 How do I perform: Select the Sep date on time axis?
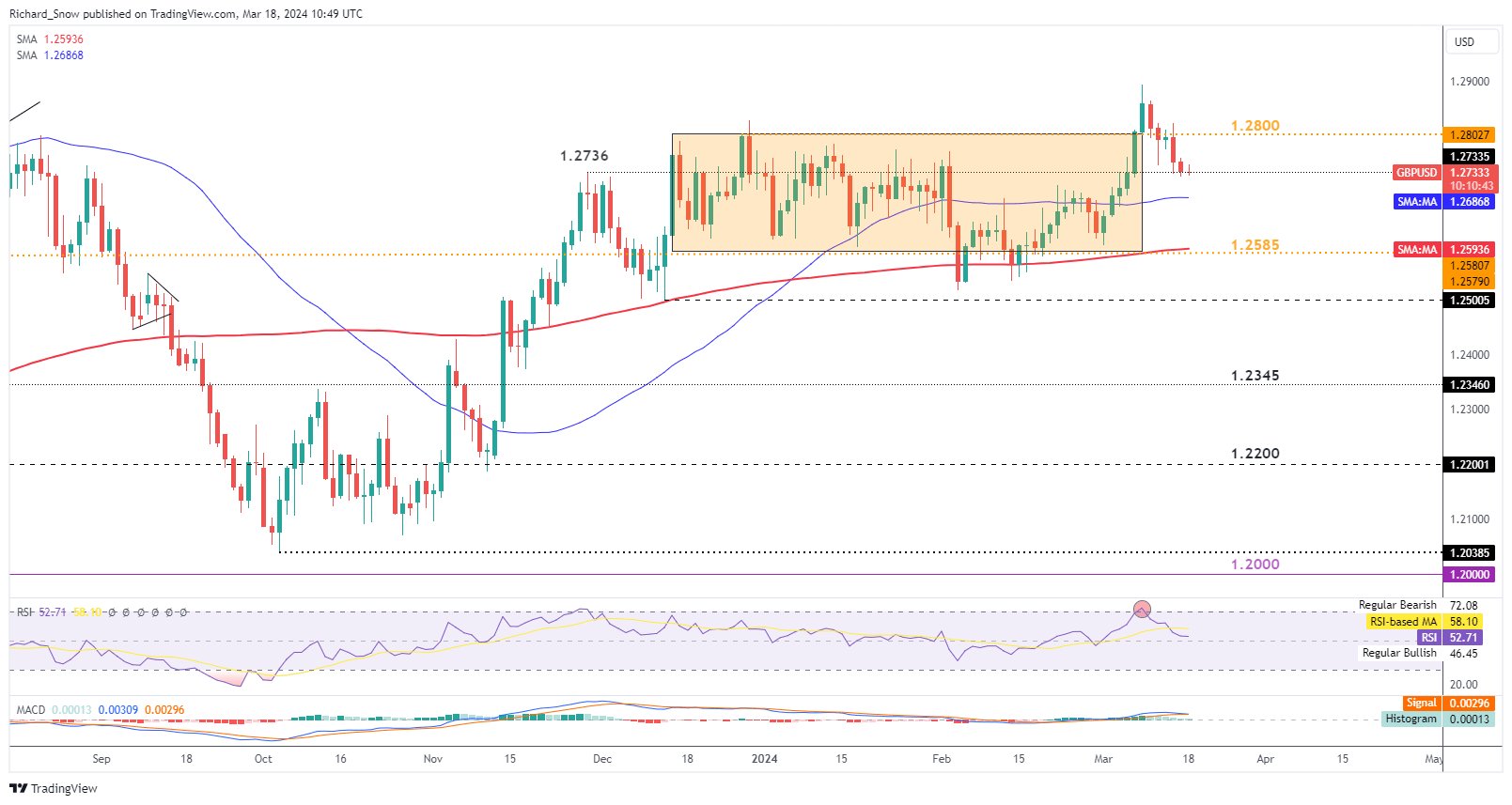coord(101,759)
